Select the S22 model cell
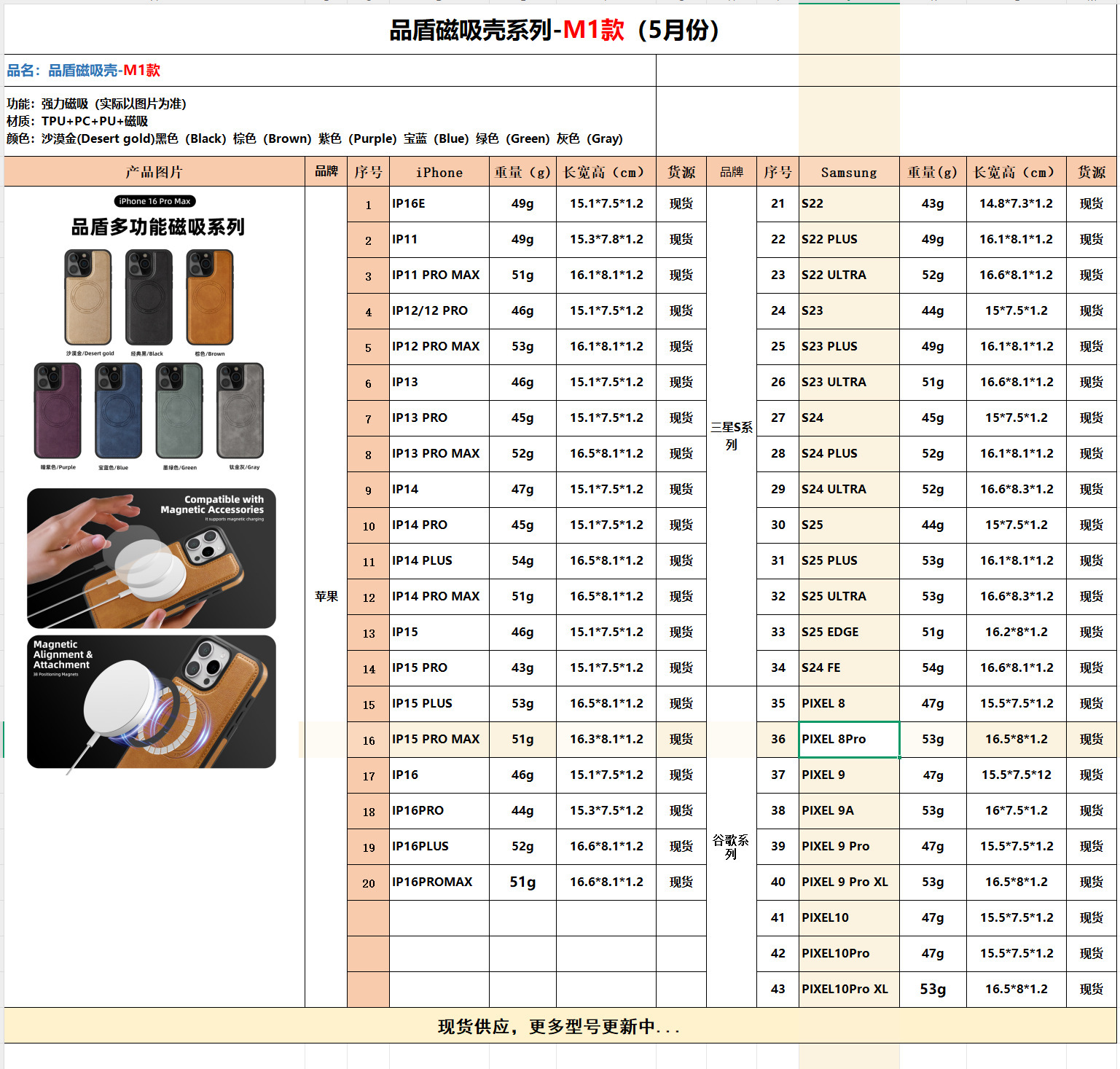This screenshot has height=1069, width=1120. 849,204
